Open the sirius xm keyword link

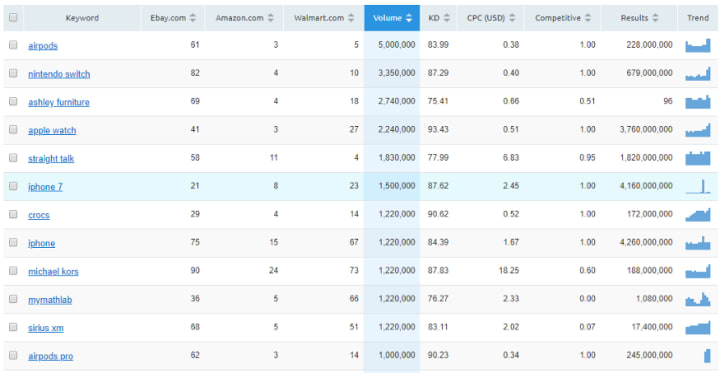coord(45,328)
